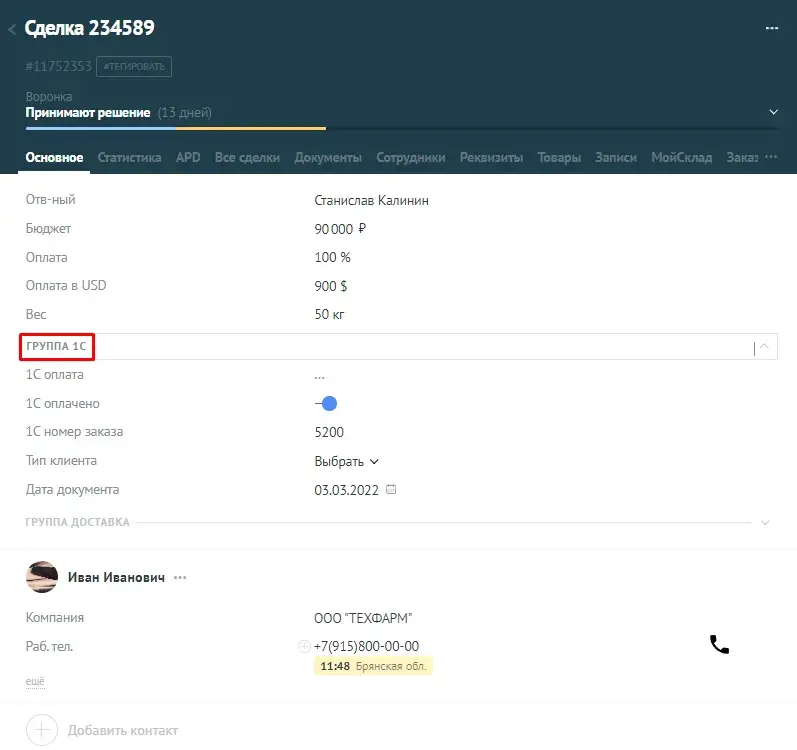The width and height of the screenshot is (797, 750).
Task: Click the deal ID #11752353
Action: pos(58,66)
